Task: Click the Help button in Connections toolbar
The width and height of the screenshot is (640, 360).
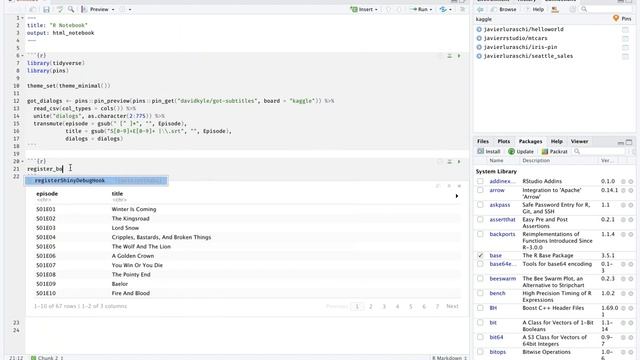Action: 534,9
